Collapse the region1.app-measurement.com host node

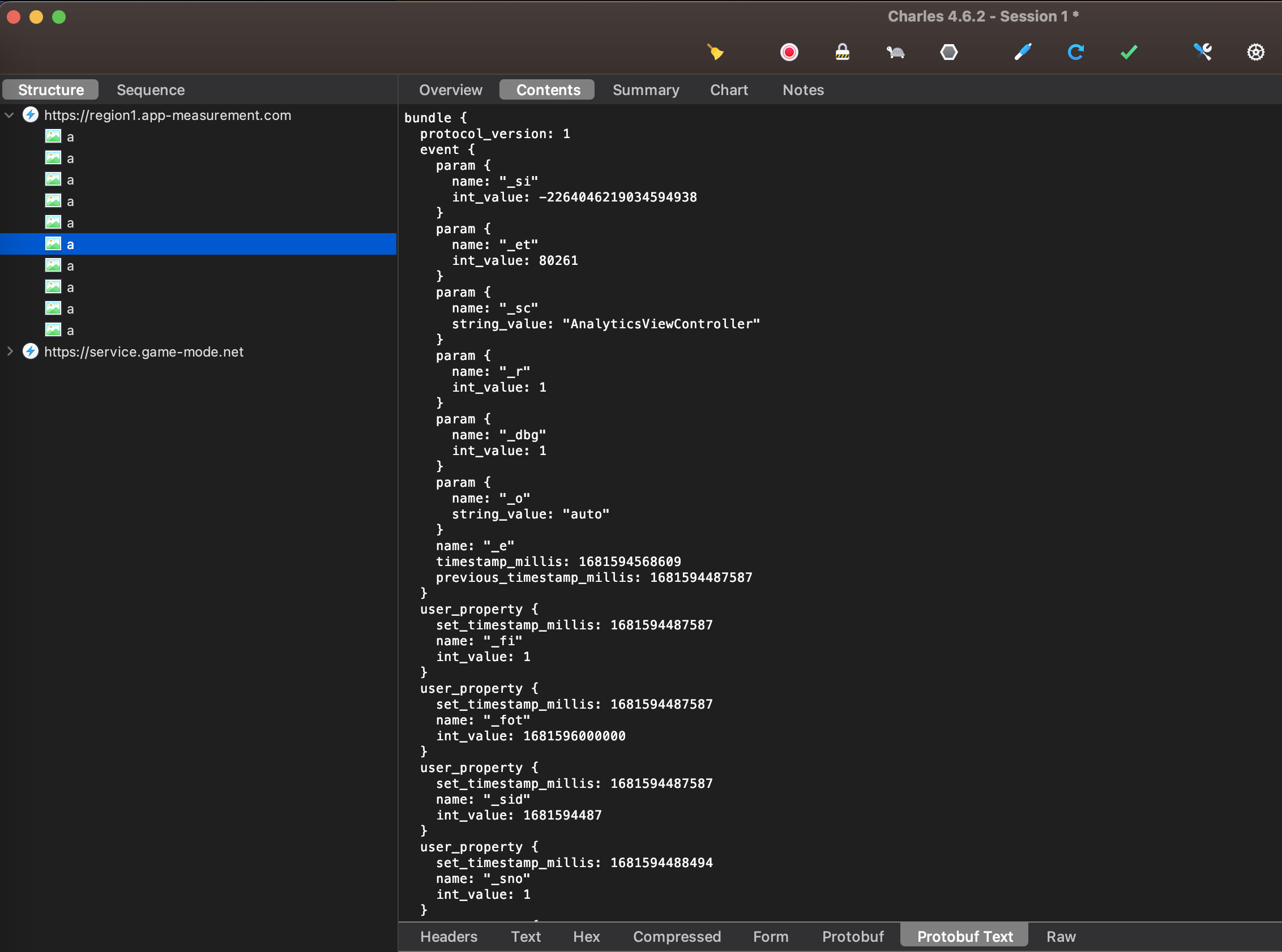9,115
